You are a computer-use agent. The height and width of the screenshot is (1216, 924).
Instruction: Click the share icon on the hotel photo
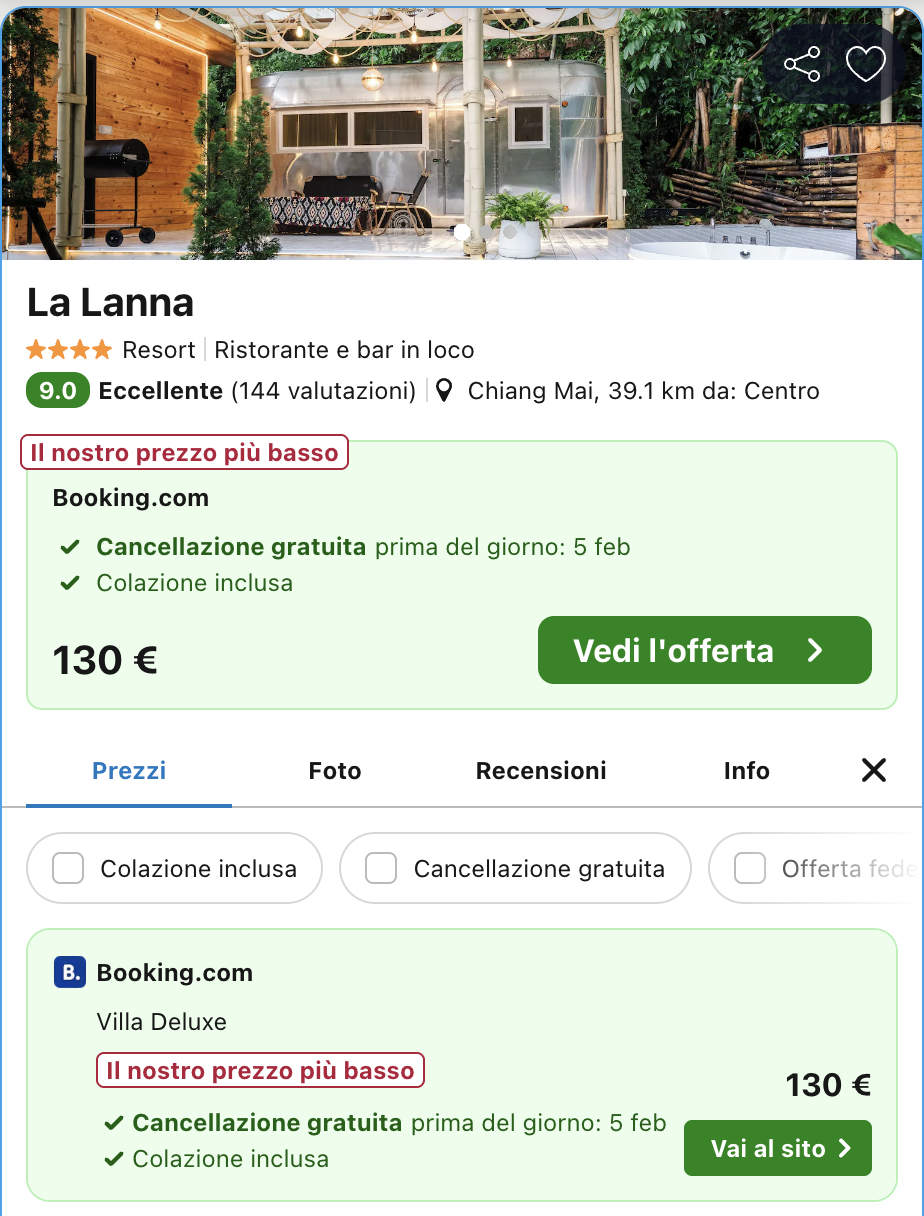coord(803,64)
